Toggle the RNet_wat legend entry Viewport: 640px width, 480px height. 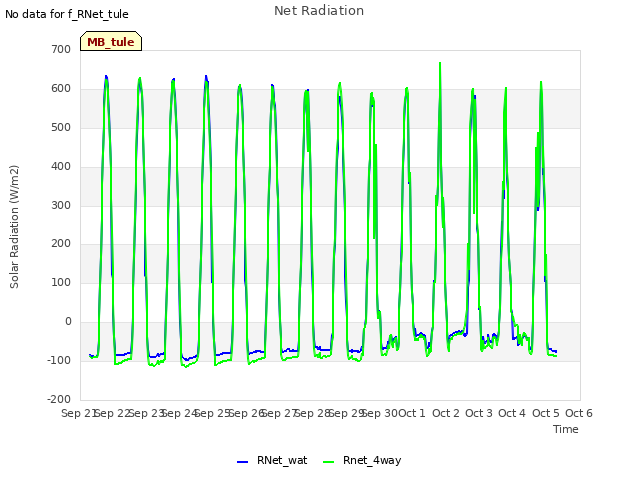(x=272, y=460)
